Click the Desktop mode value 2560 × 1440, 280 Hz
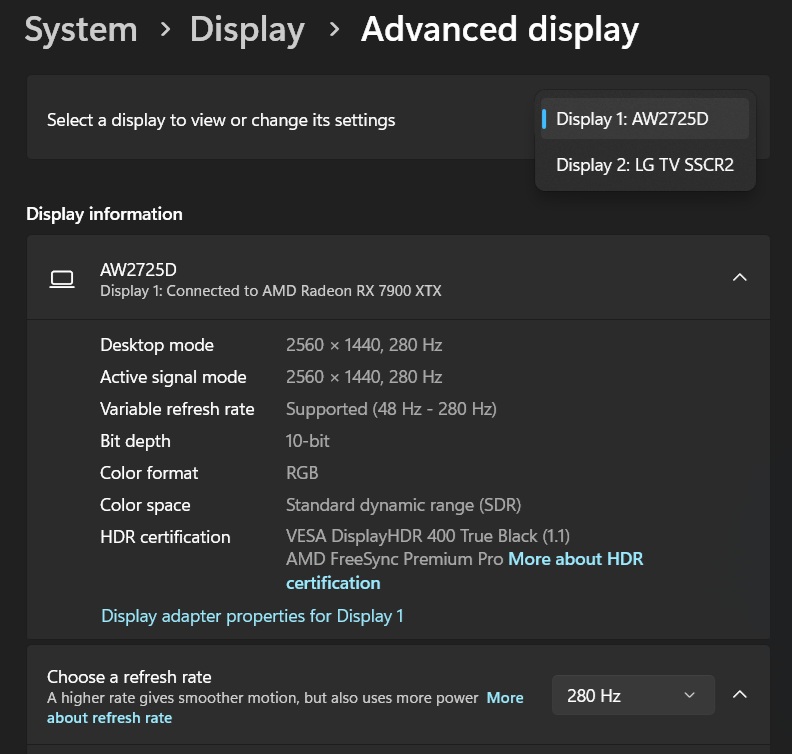This screenshot has width=792, height=754. point(364,345)
